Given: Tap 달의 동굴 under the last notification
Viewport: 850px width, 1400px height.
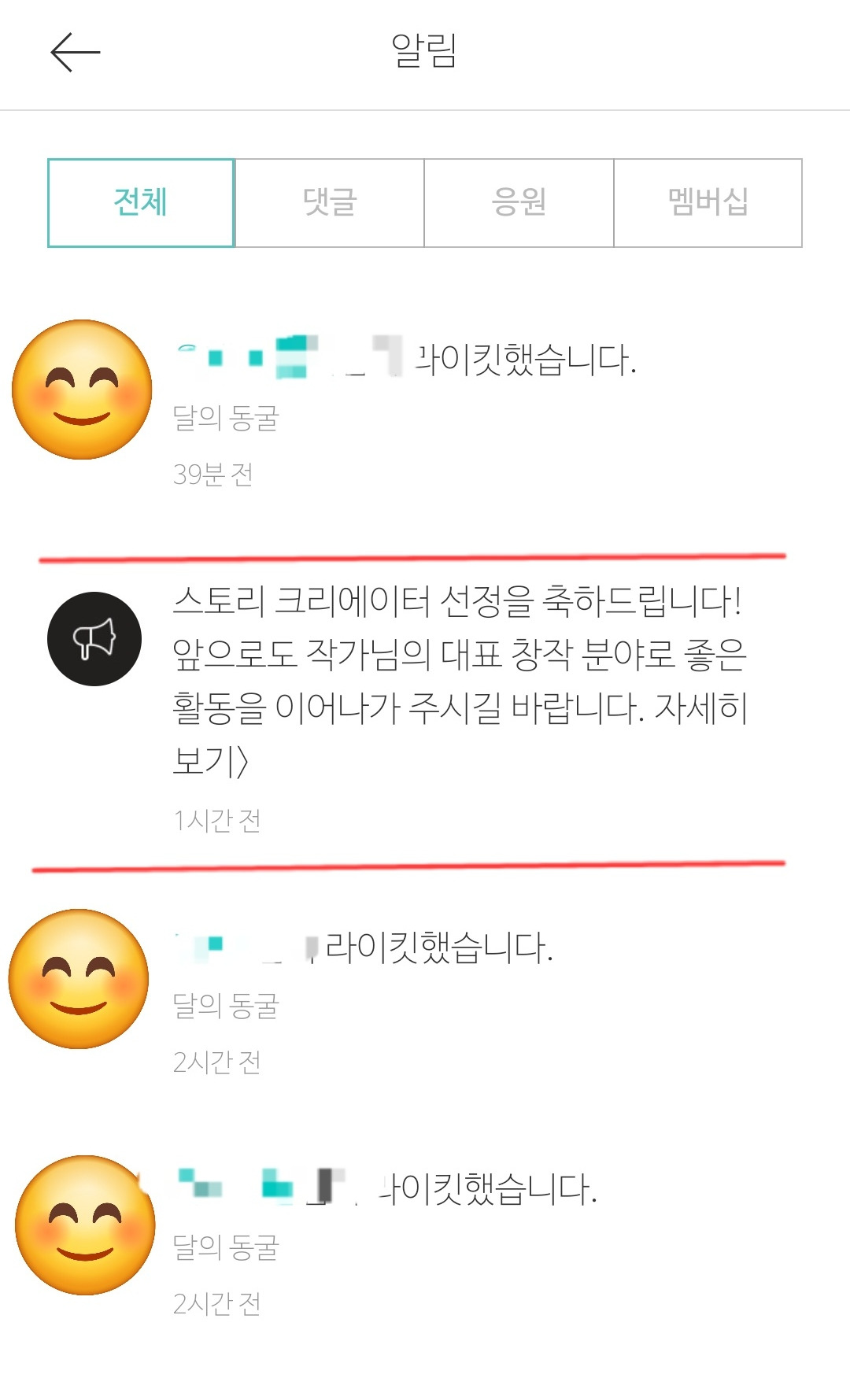Looking at the screenshot, I should click(226, 1248).
